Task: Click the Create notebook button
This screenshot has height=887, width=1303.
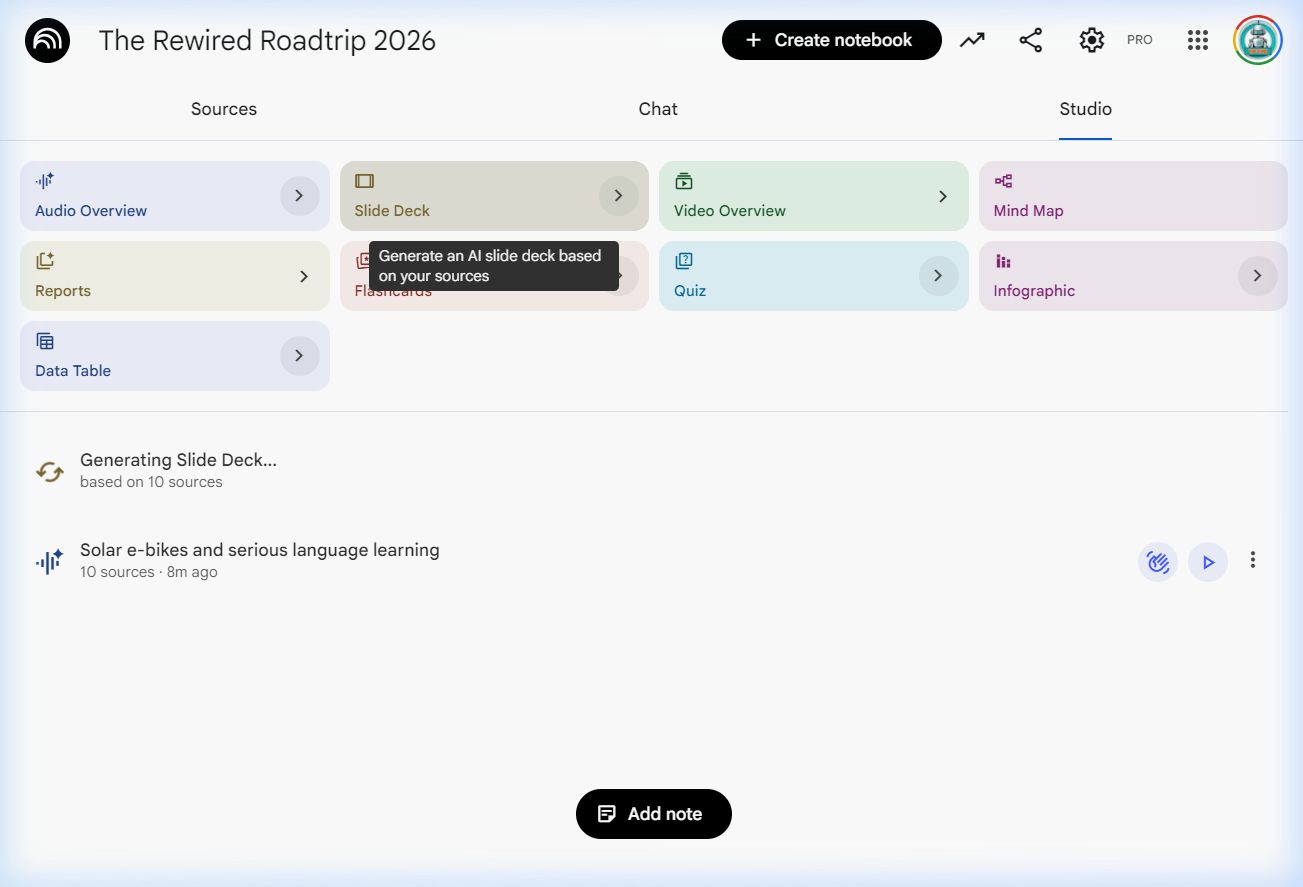Action: 831,40
